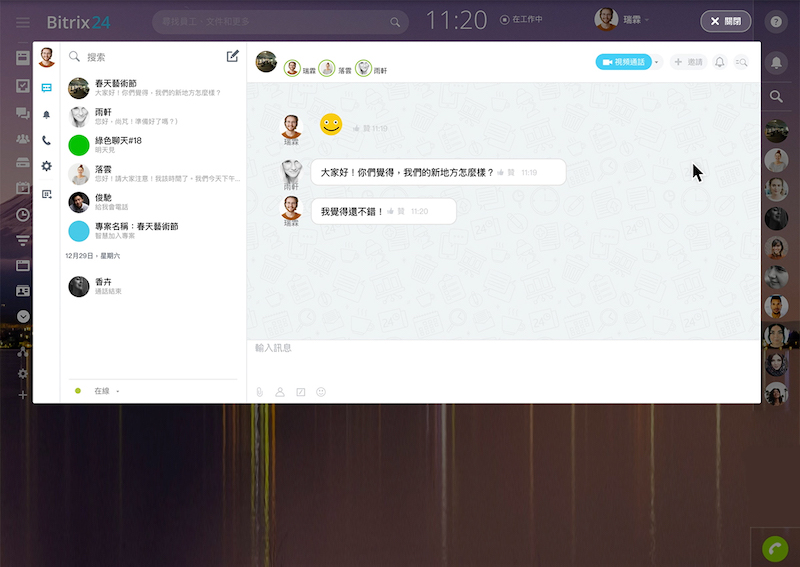The width and height of the screenshot is (800, 567).
Task: Click the green phone call button
Action: (x=775, y=549)
